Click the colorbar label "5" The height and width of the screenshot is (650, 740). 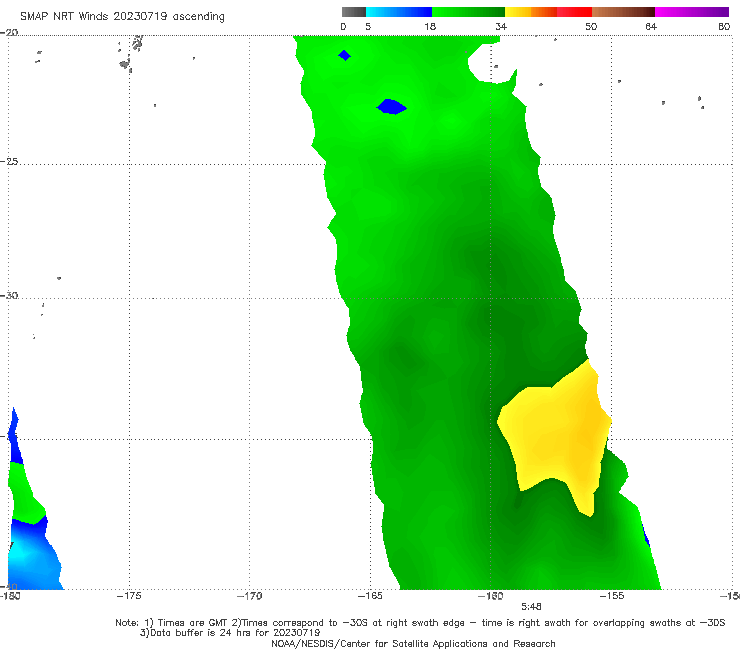pyautogui.click(x=368, y=27)
